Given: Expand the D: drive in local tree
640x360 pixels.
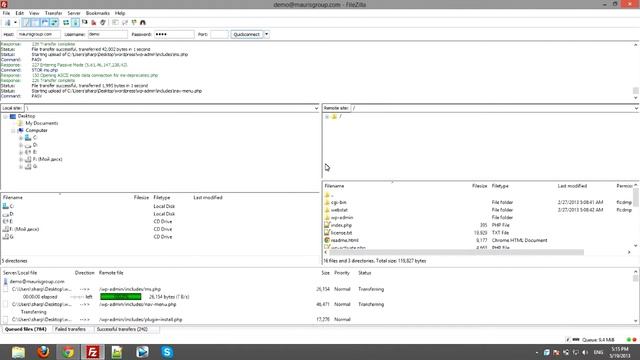Looking at the screenshot, I should pyautogui.click(x=21, y=145).
